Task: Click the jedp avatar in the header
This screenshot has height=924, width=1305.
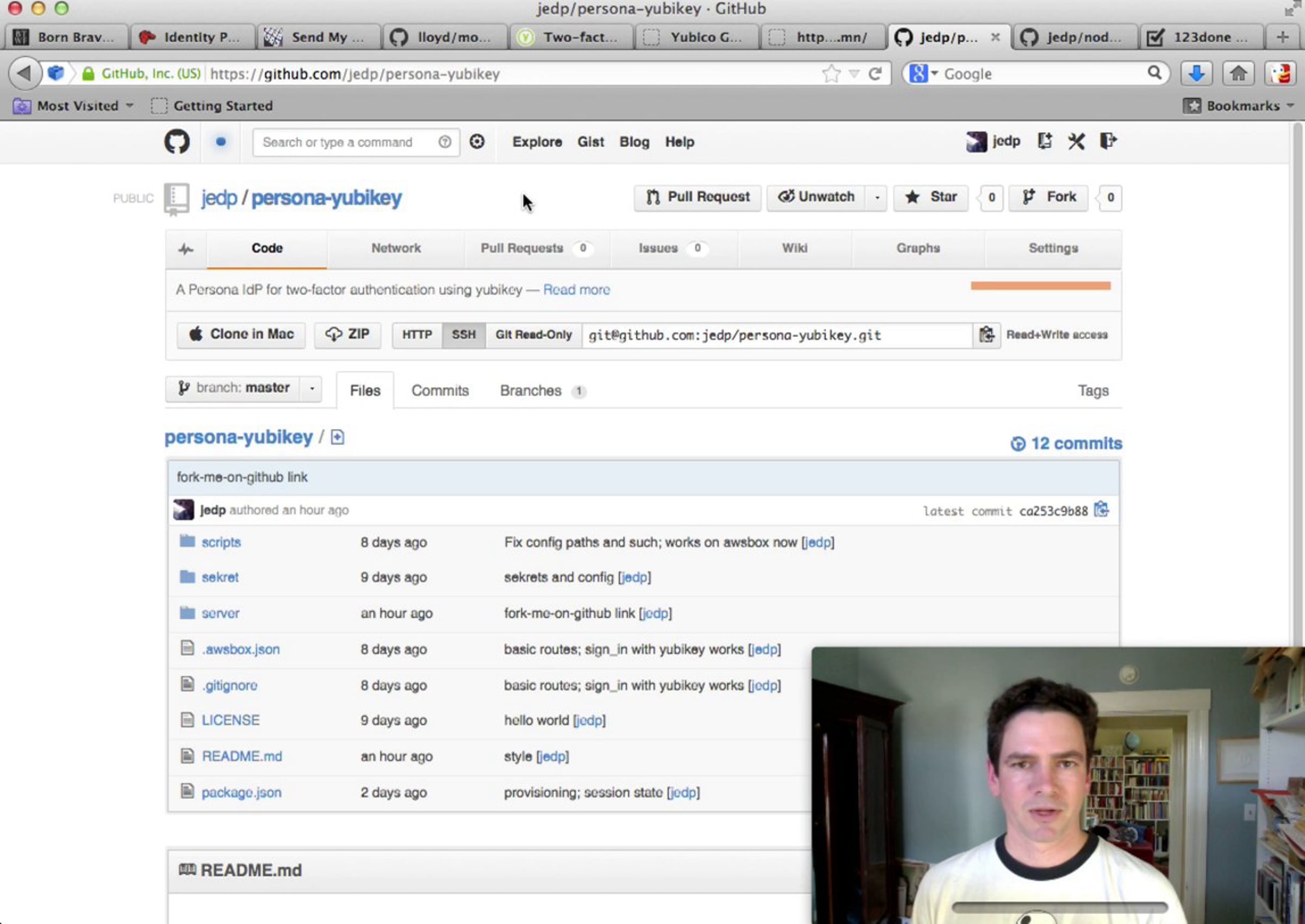Action: point(976,141)
